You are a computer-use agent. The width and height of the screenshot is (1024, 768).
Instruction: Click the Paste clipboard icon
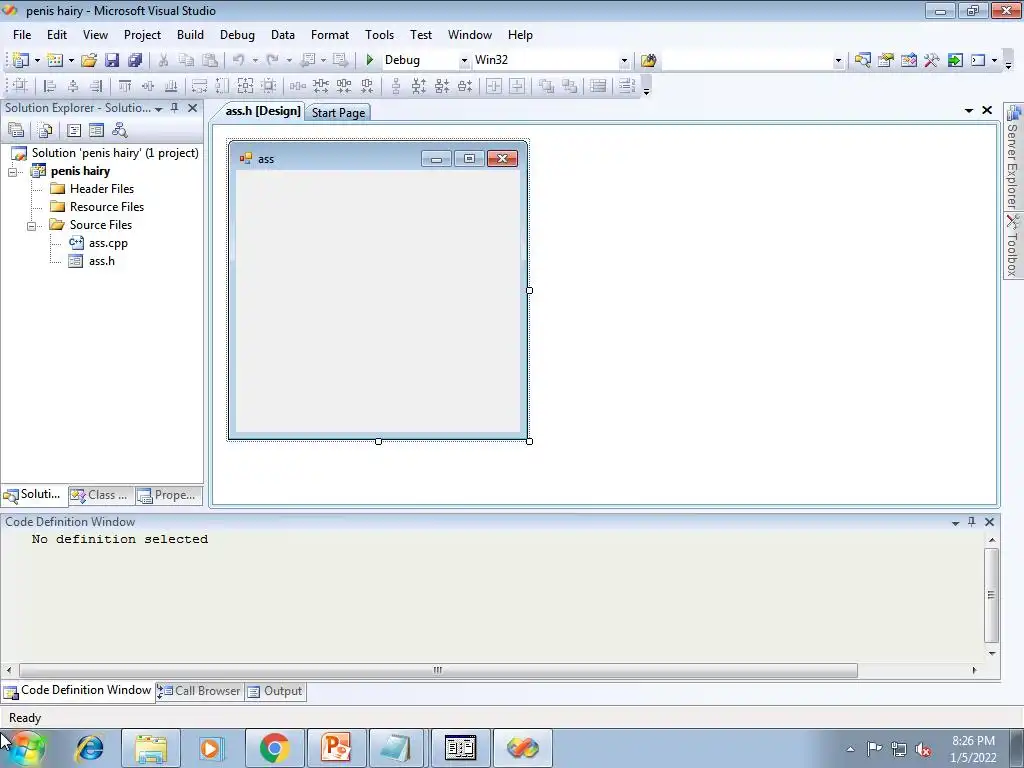(210, 60)
